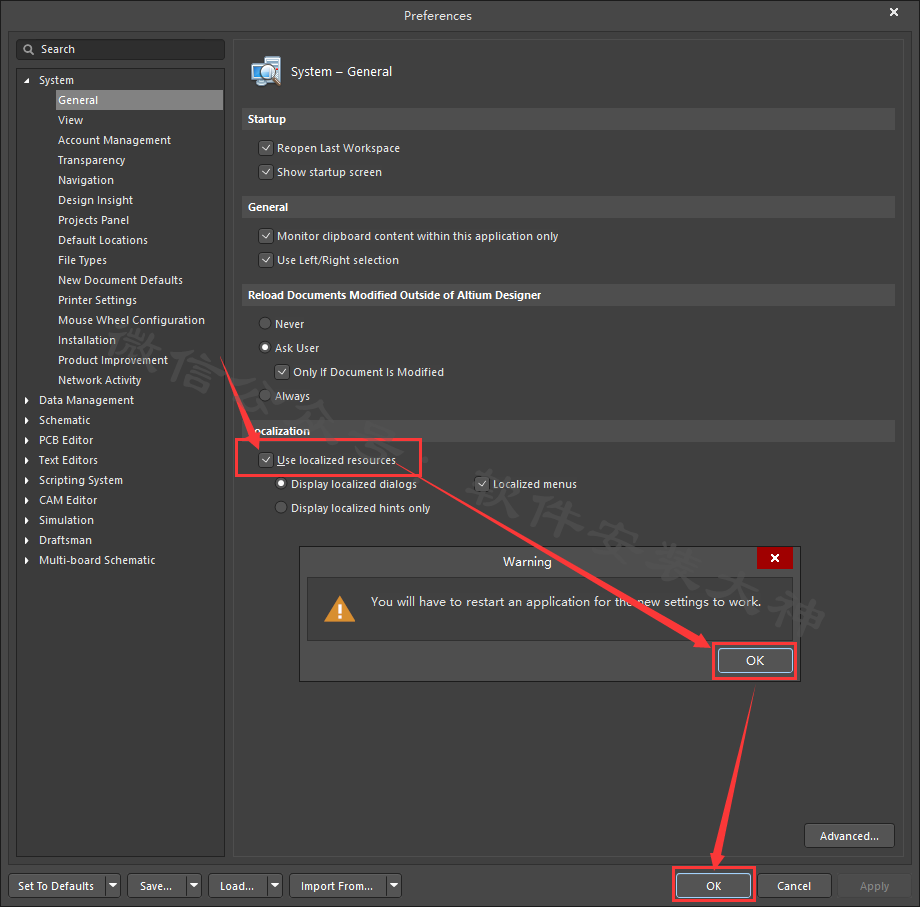Collapse the System tree node
The height and width of the screenshot is (907, 920).
(x=26, y=80)
